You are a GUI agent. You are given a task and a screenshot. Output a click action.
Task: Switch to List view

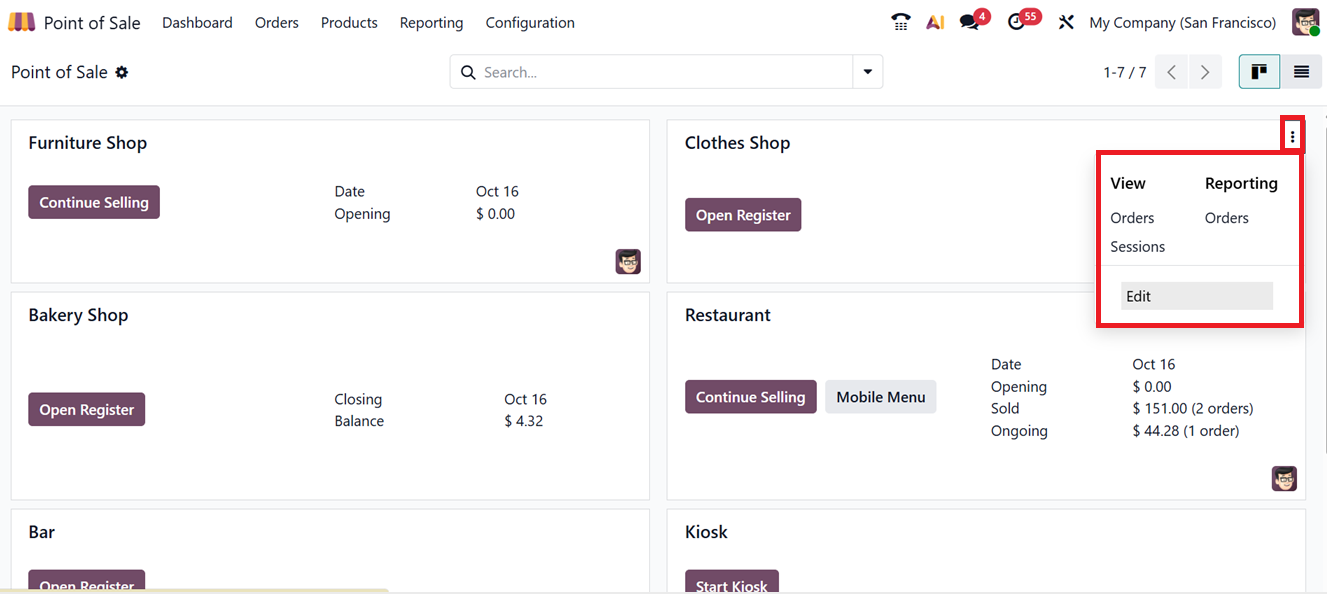pyautogui.click(x=1301, y=72)
